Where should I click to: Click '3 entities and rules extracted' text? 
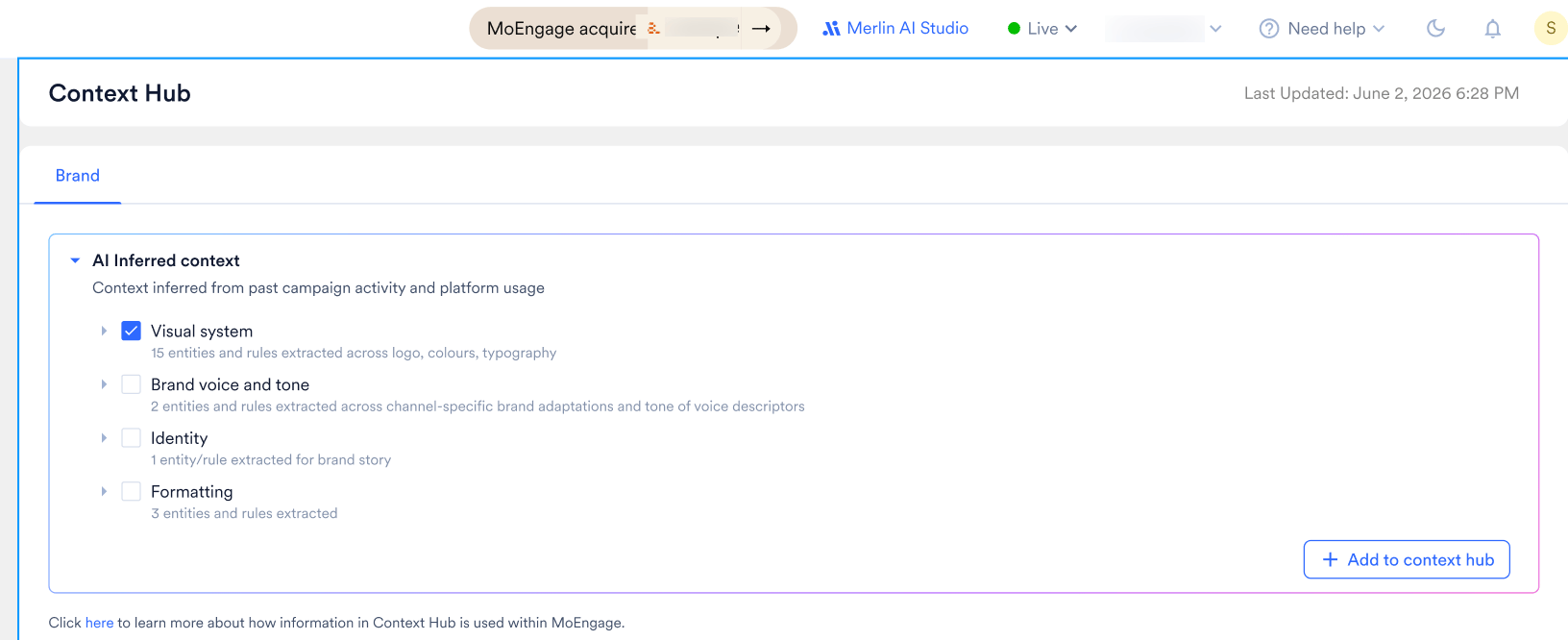click(244, 514)
